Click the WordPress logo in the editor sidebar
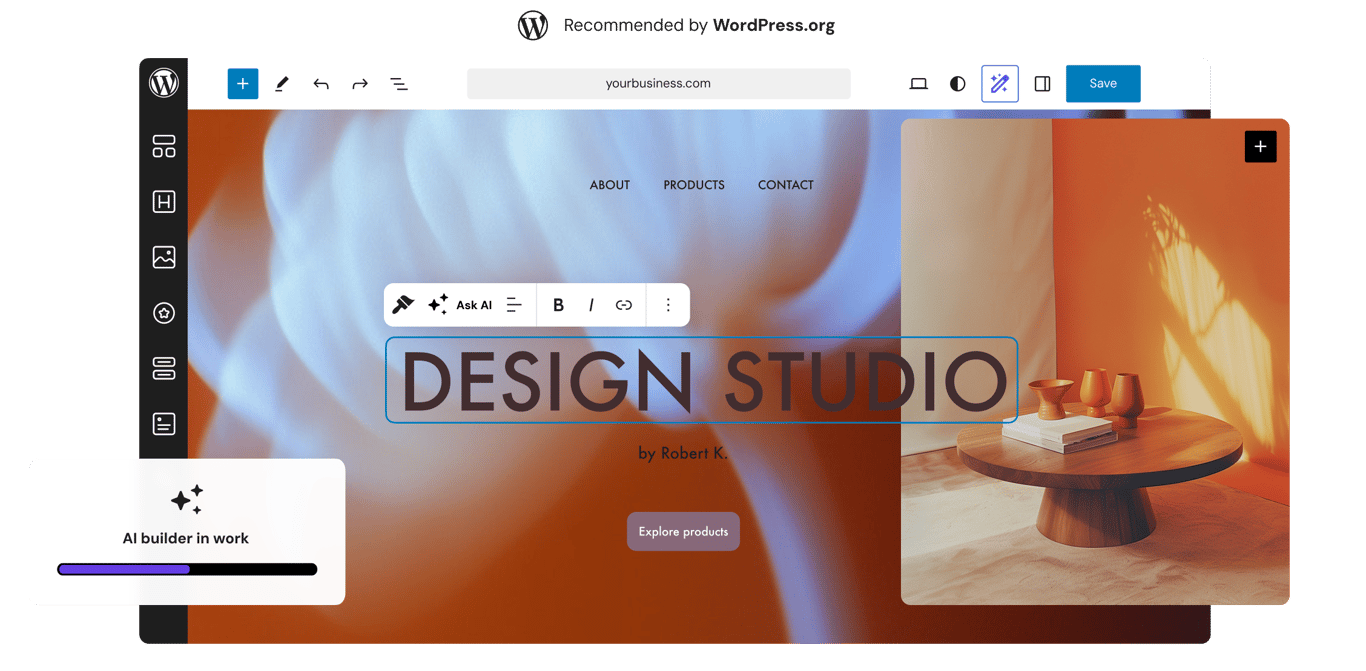This screenshot has width=1366, height=671. coord(164,83)
